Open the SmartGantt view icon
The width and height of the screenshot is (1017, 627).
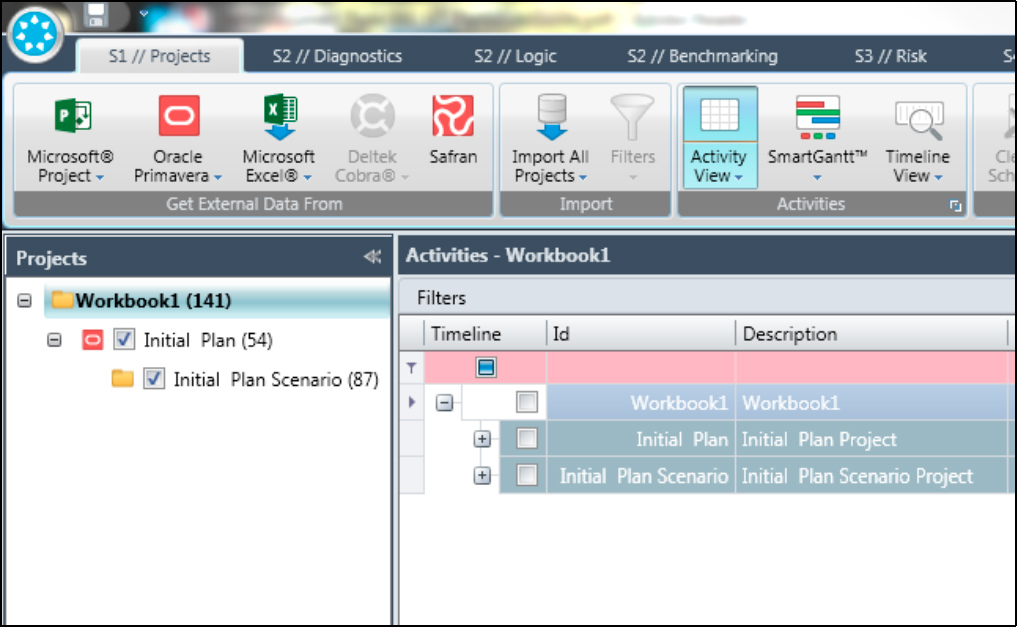click(817, 117)
